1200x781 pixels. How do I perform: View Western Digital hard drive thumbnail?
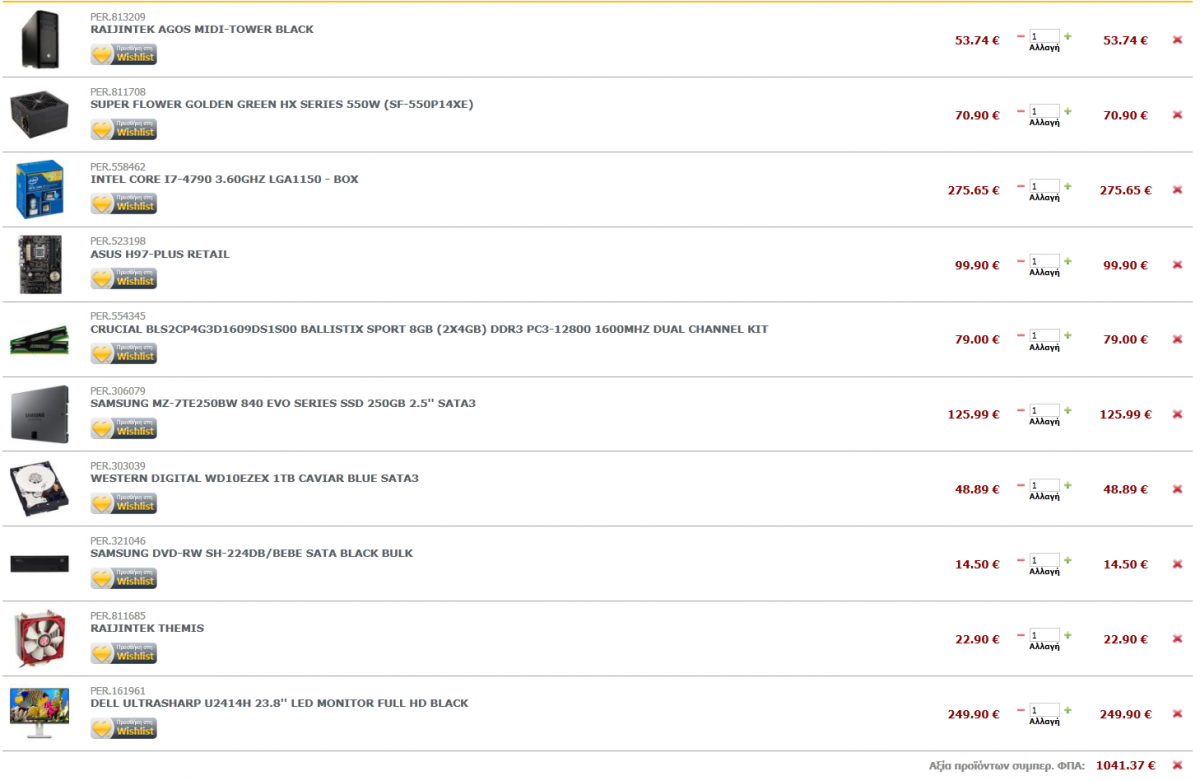[x=40, y=489]
